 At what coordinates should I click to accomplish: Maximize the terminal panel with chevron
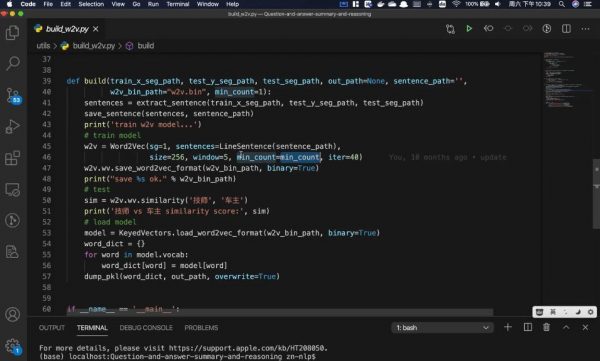pyautogui.click(x=566, y=327)
